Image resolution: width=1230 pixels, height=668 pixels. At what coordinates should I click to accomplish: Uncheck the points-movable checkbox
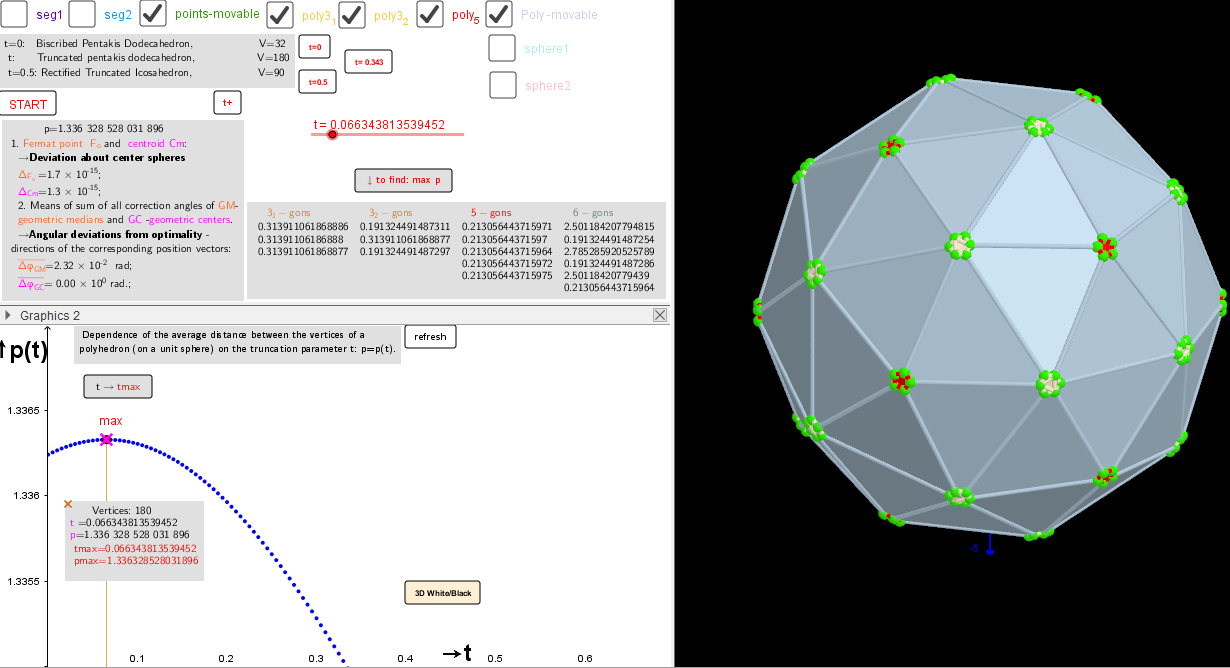click(x=153, y=14)
